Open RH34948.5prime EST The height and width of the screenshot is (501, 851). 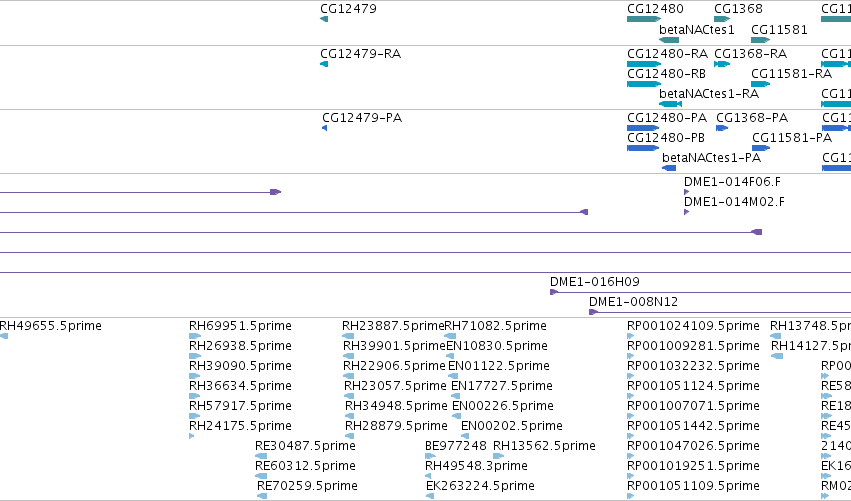coord(396,406)
